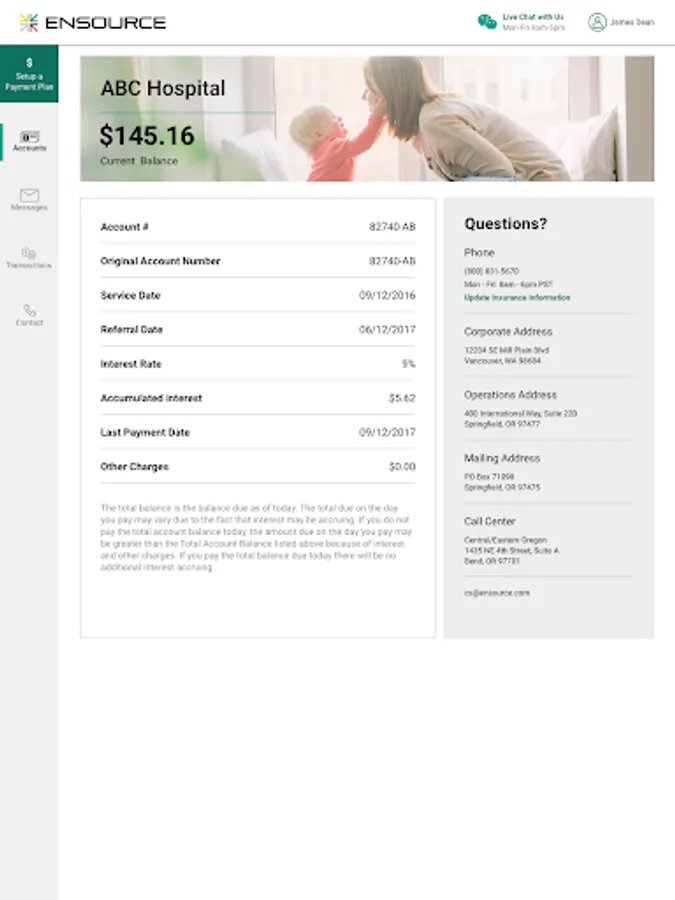The width and height of the screenshot is (675, 900).
Task: Open the Messages envelope icon
Action: tap(29, 195)
